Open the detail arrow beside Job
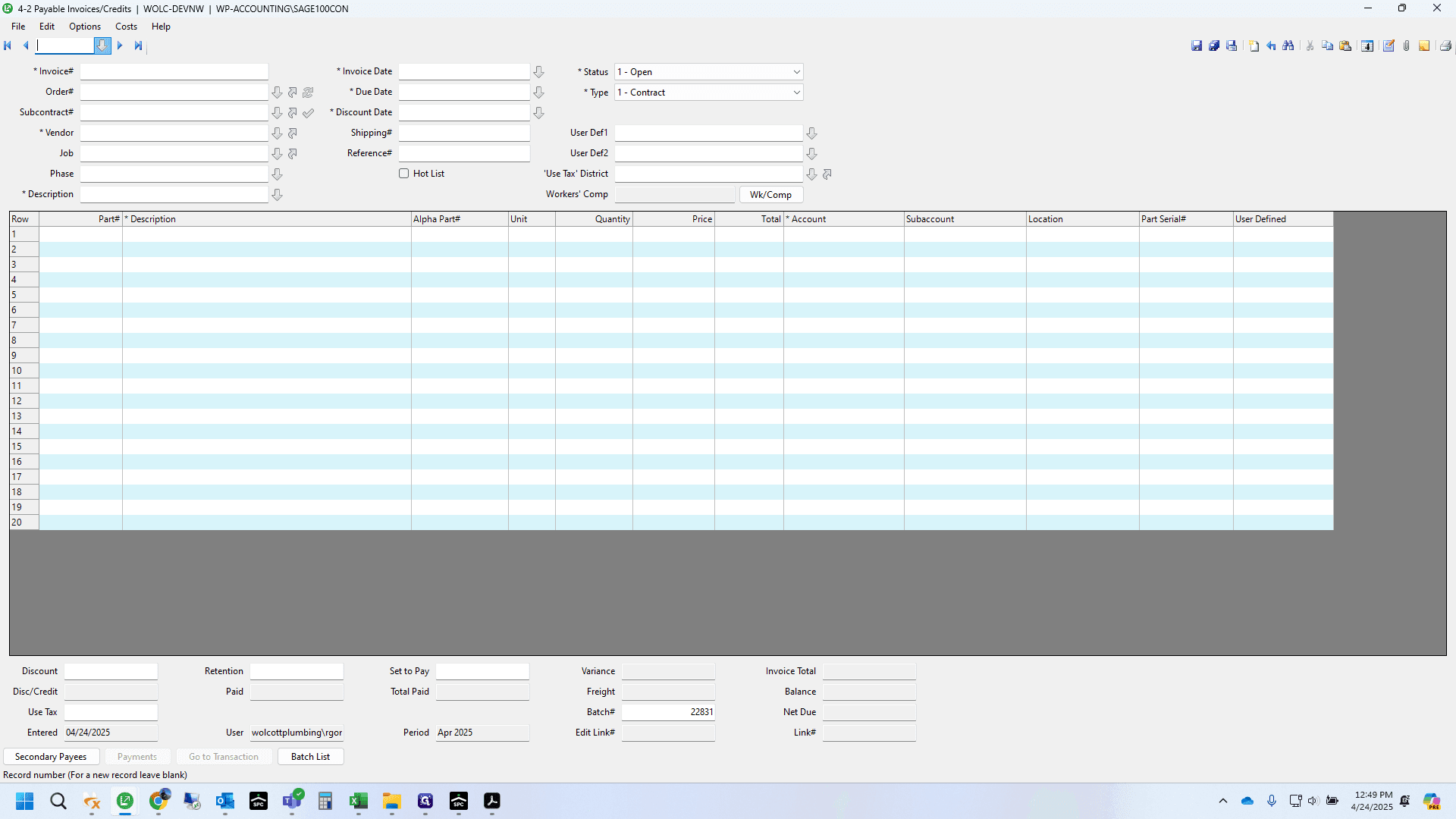Image resolution: width=1456 pixels, height=819 pixels. (293, 154)
